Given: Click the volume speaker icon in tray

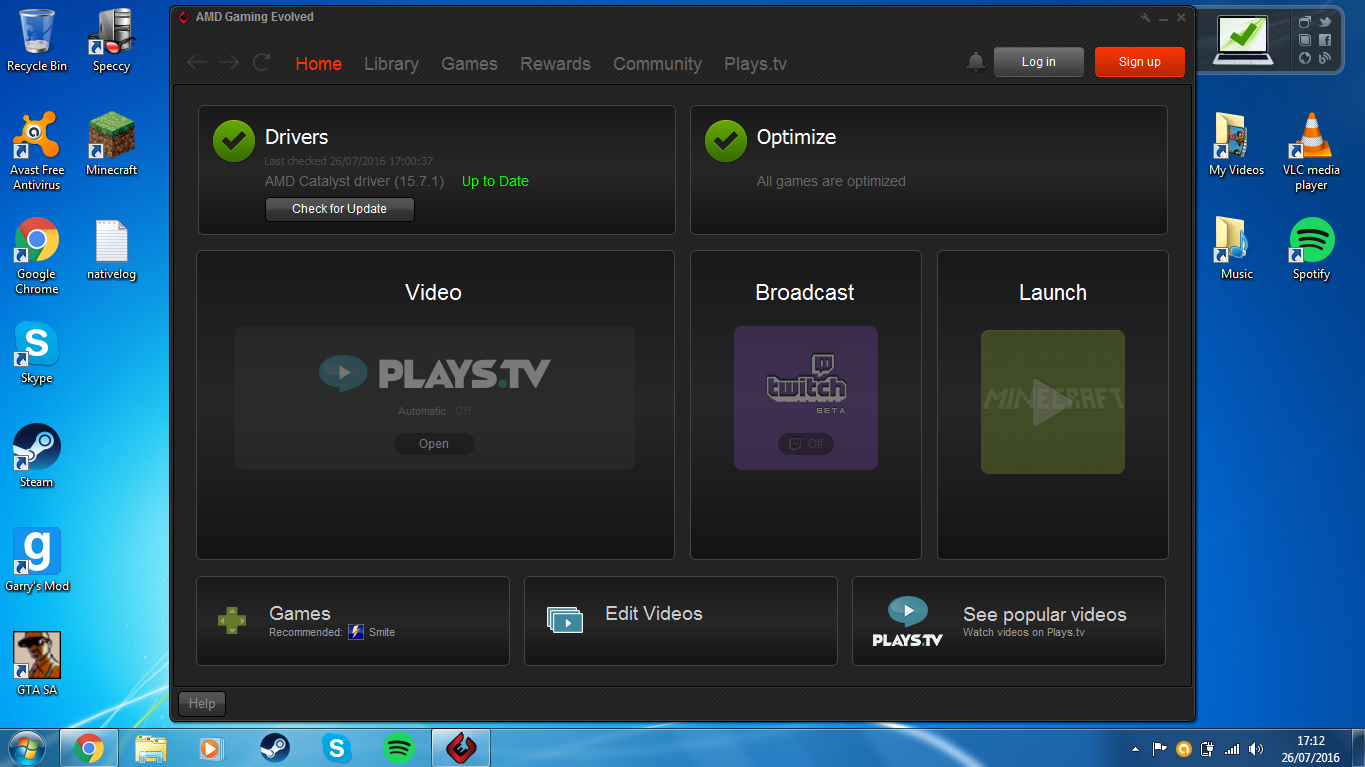Looking at the screenshot, I should tap(1256, 748).
